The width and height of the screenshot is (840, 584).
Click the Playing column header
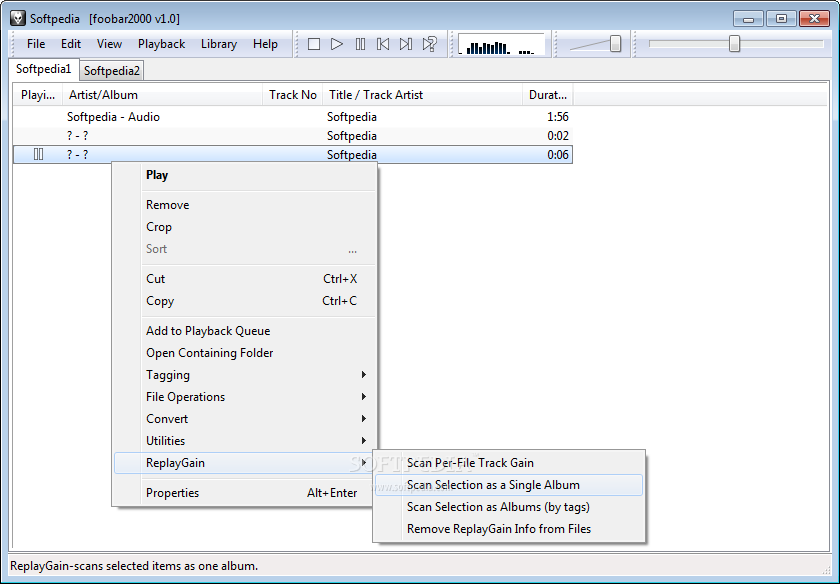coord(38,95)
